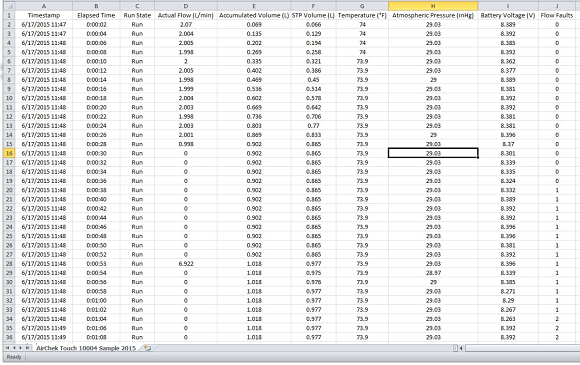Select STP volume cell showing 0.975
This screenshot has height=365, width=580.
coord(313,273)
